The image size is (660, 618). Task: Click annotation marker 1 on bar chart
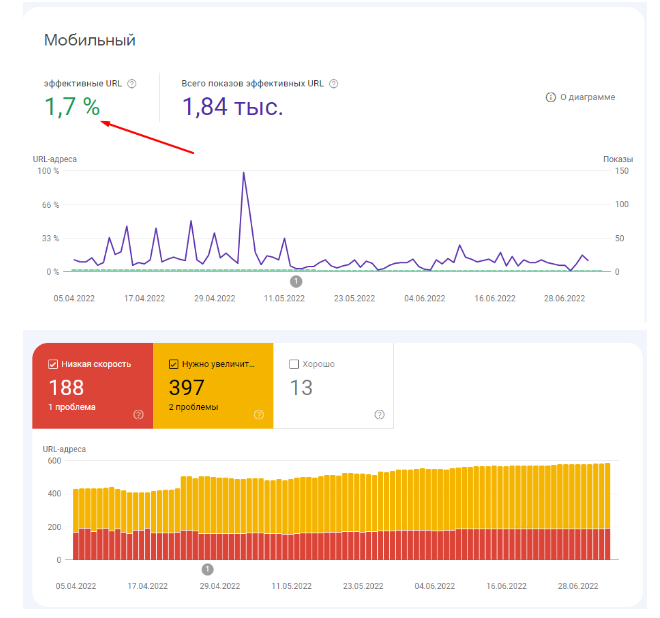coord(207,569)
